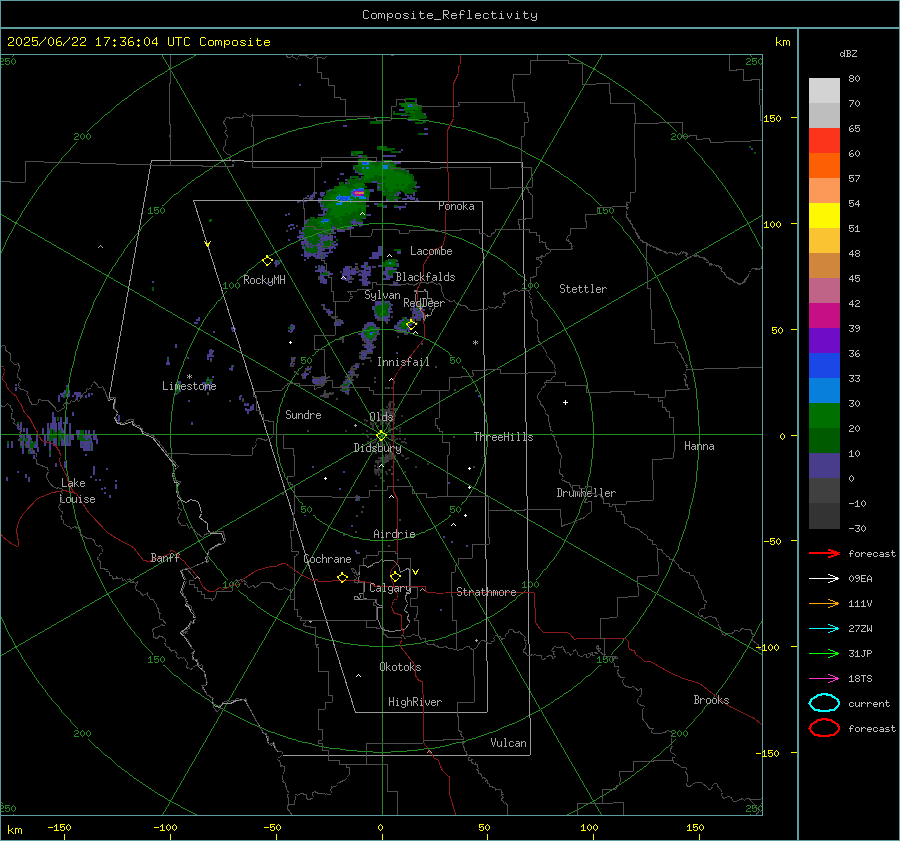
Task: Click the Banff town label
Action: [x=165, y=557]
